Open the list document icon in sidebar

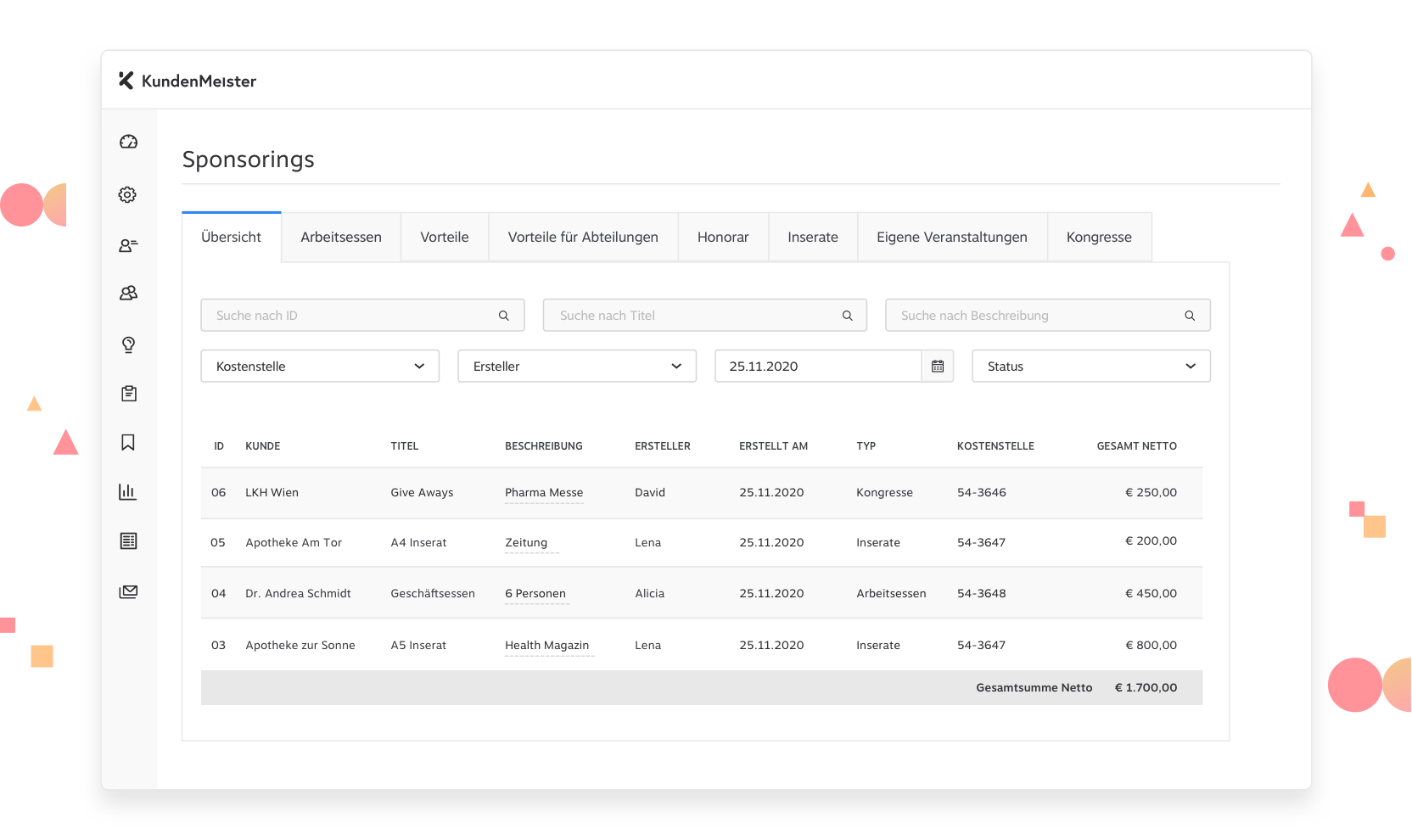[128, 540]
